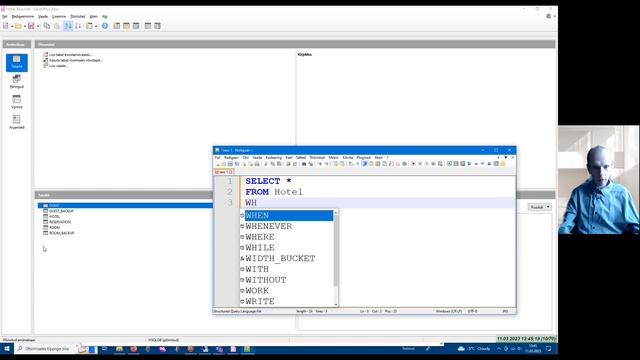Image resolution: width=640 pixels, height=360 pixels.
Task: Open the Redigeerimine menu in Base
Action: tap(23, 16)
